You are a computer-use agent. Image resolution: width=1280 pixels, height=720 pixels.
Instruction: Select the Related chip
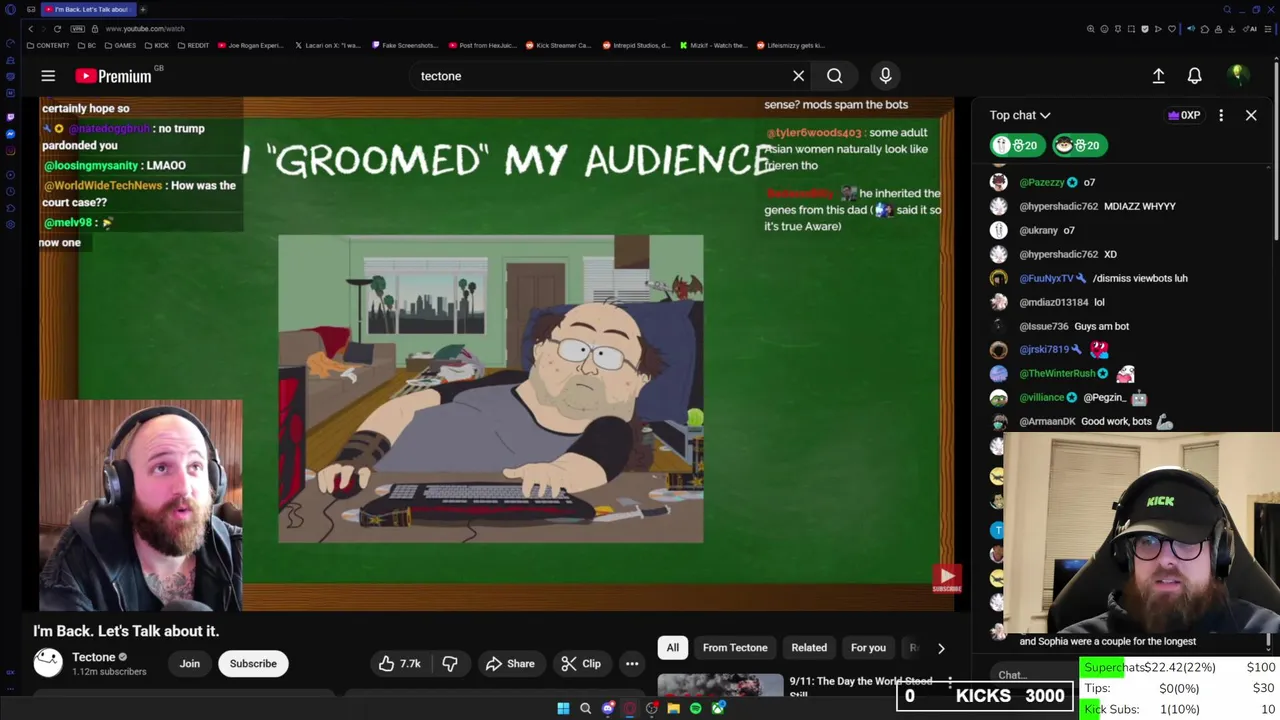(809, 648)
